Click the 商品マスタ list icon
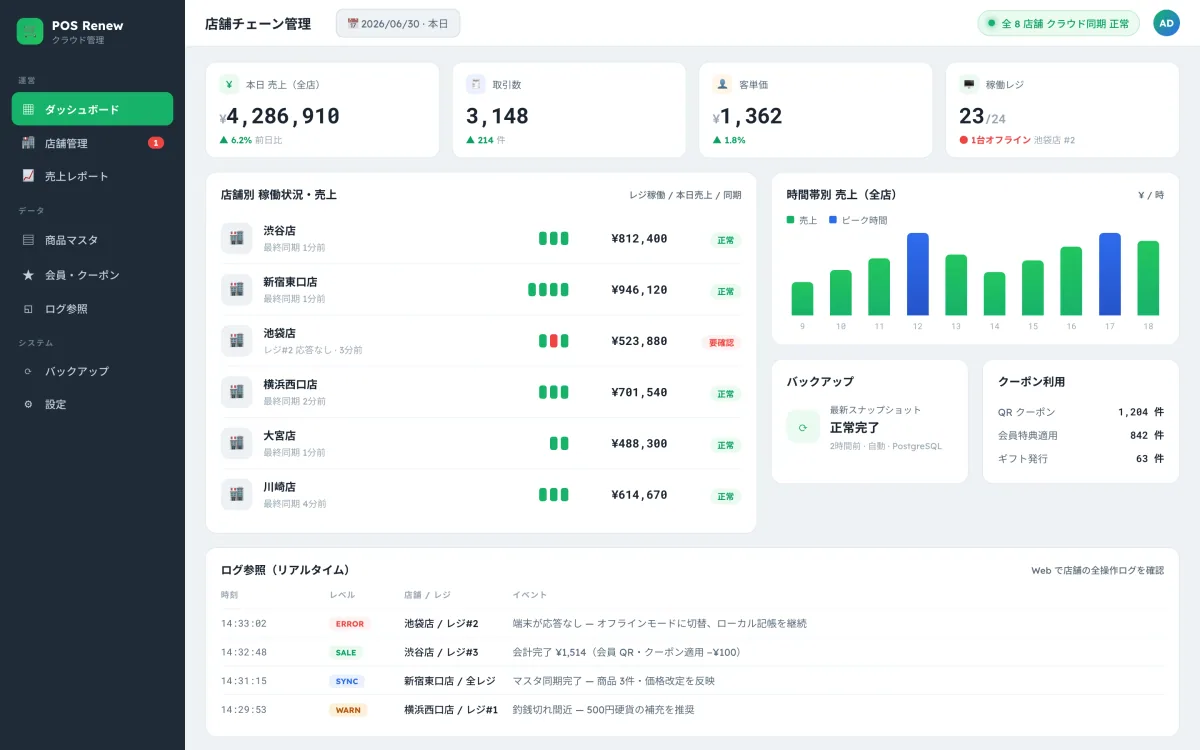The image size is (1200, 750). coord(28,240)
